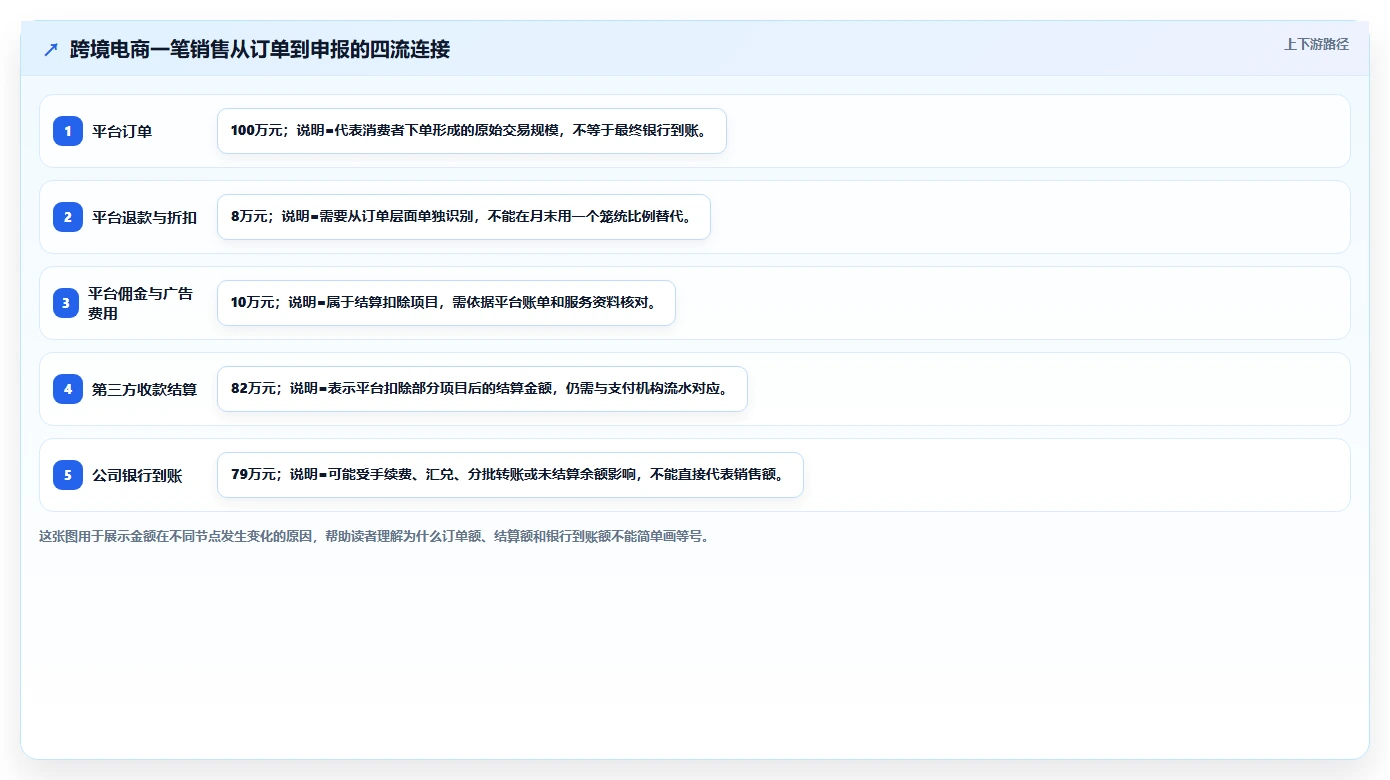Select step 3 number badge
The width and height of the screenshot is (1390, 780).
pyautogui.click(x=68, y=303)
